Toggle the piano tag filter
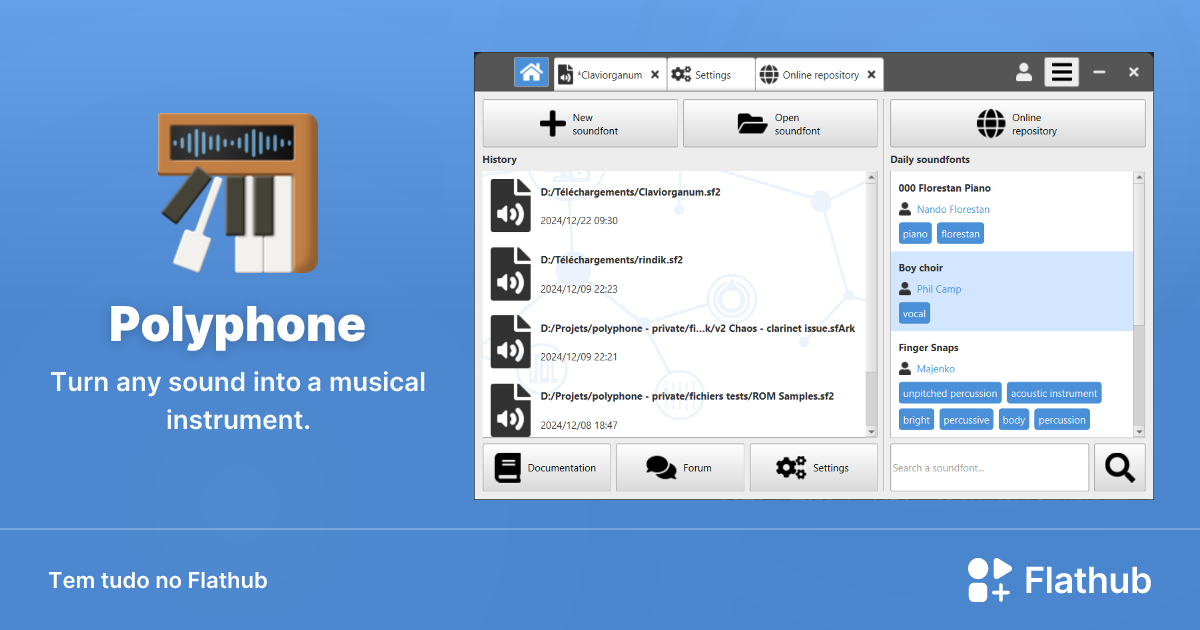1200x630 pixels. (914, 232)
